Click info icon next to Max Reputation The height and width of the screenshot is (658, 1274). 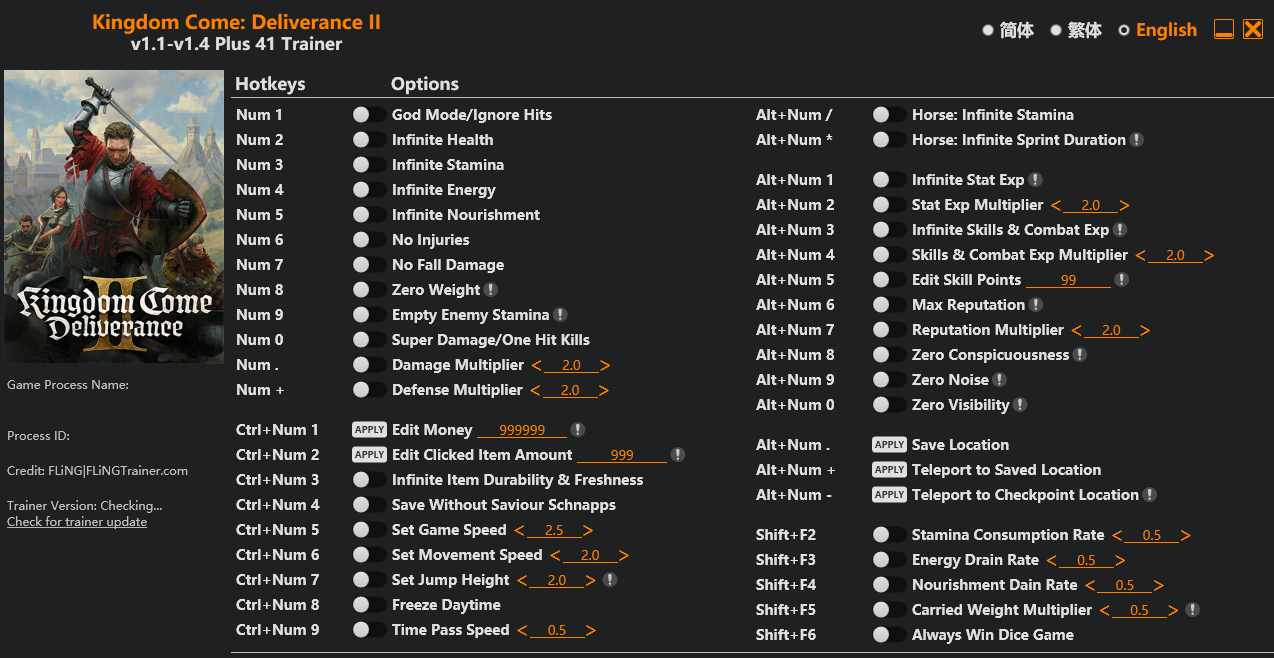(x=1036, y=305)
